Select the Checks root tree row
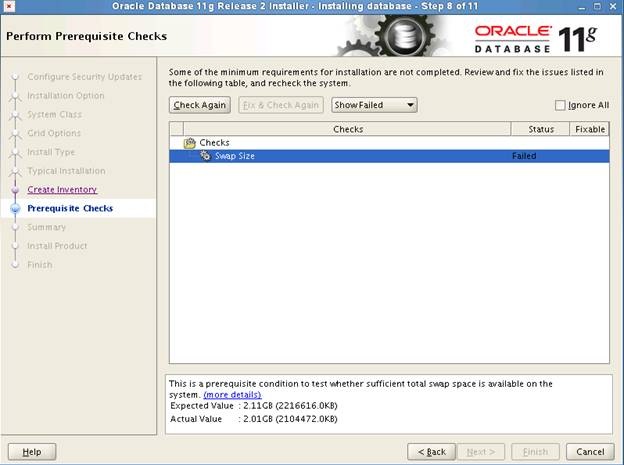Viewport: 624px width, 465px height. tap(389, 143)
